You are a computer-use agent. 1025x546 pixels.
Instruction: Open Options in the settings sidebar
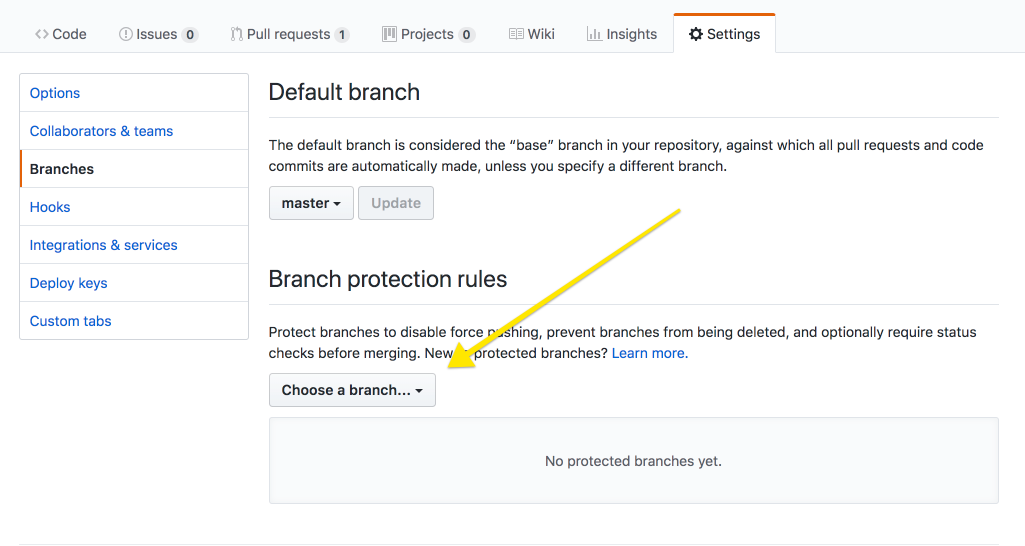[x=134, y=93]
